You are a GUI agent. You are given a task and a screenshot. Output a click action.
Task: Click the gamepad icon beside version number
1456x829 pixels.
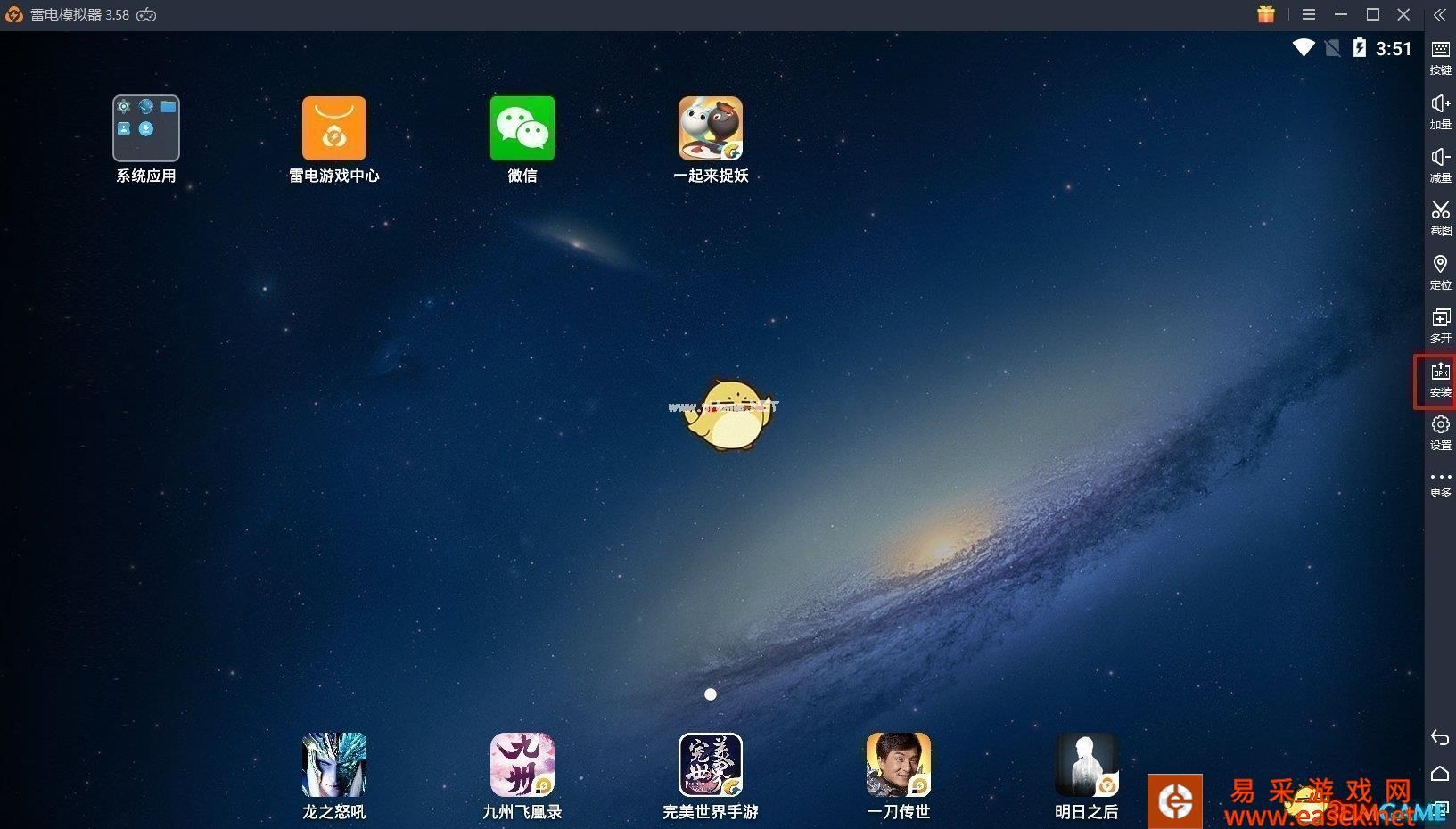(x=146, y=15)
